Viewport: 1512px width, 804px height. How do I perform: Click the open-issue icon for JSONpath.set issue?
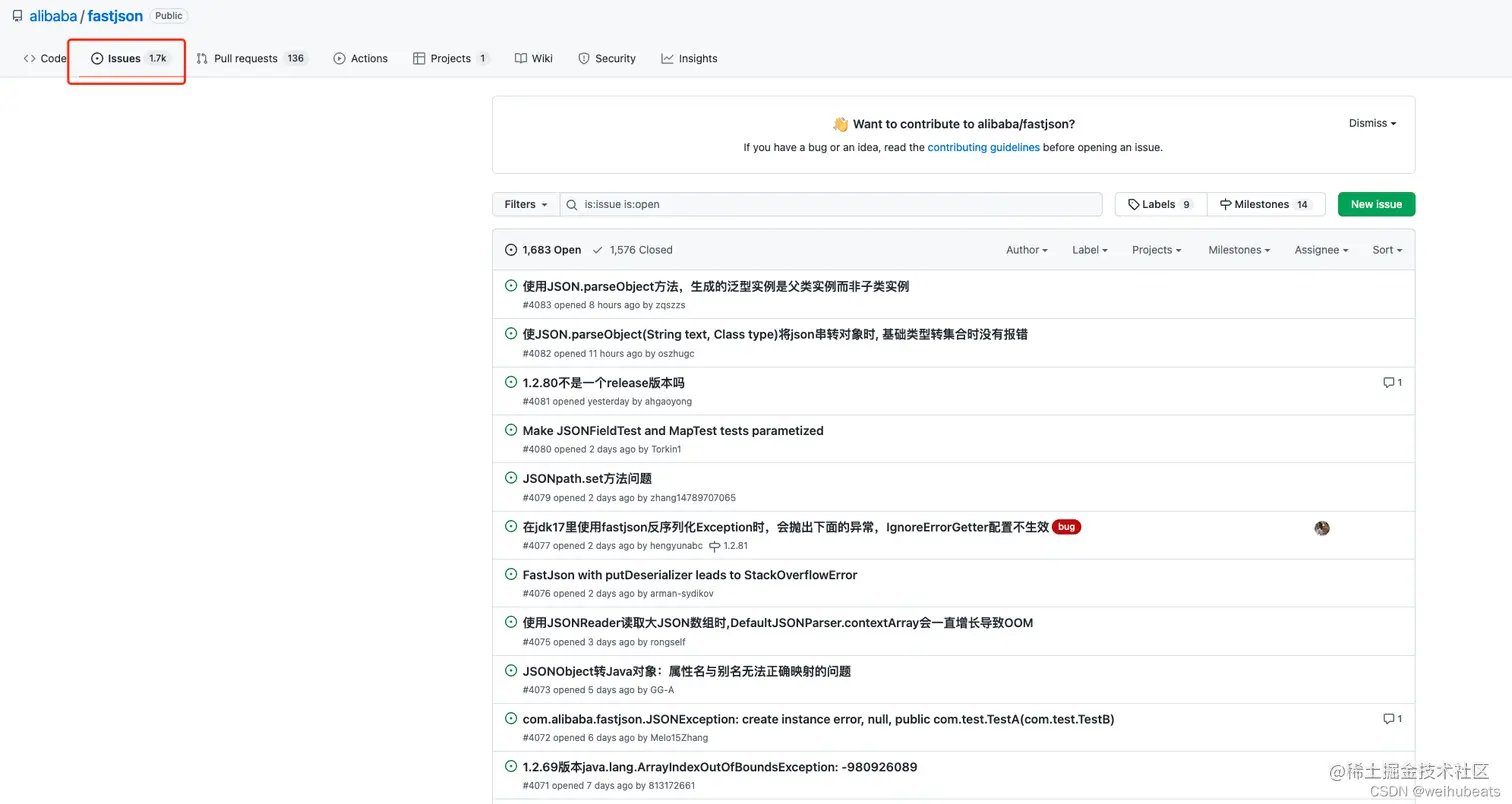click(x=511, y=478)
